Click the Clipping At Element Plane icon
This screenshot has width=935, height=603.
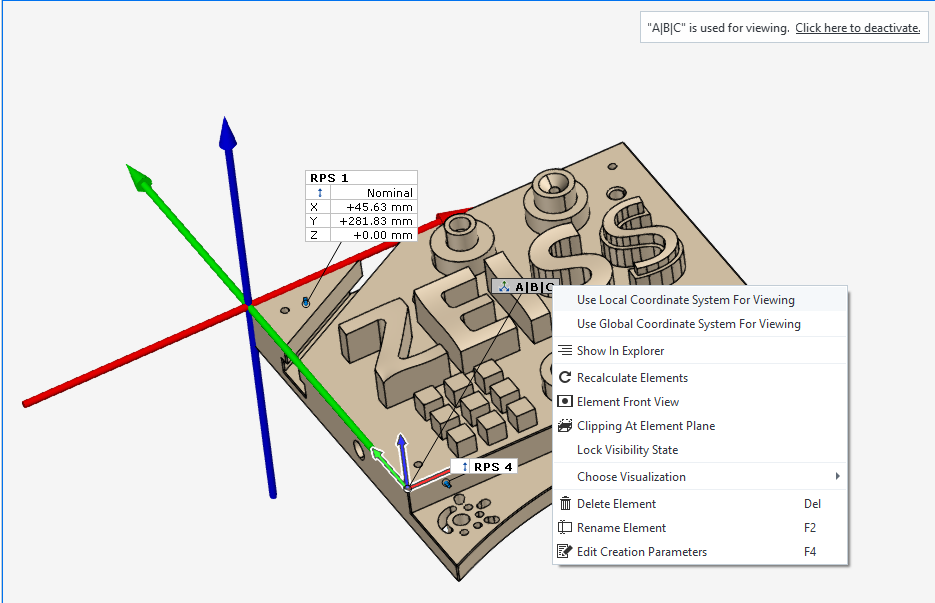[566, 426]
